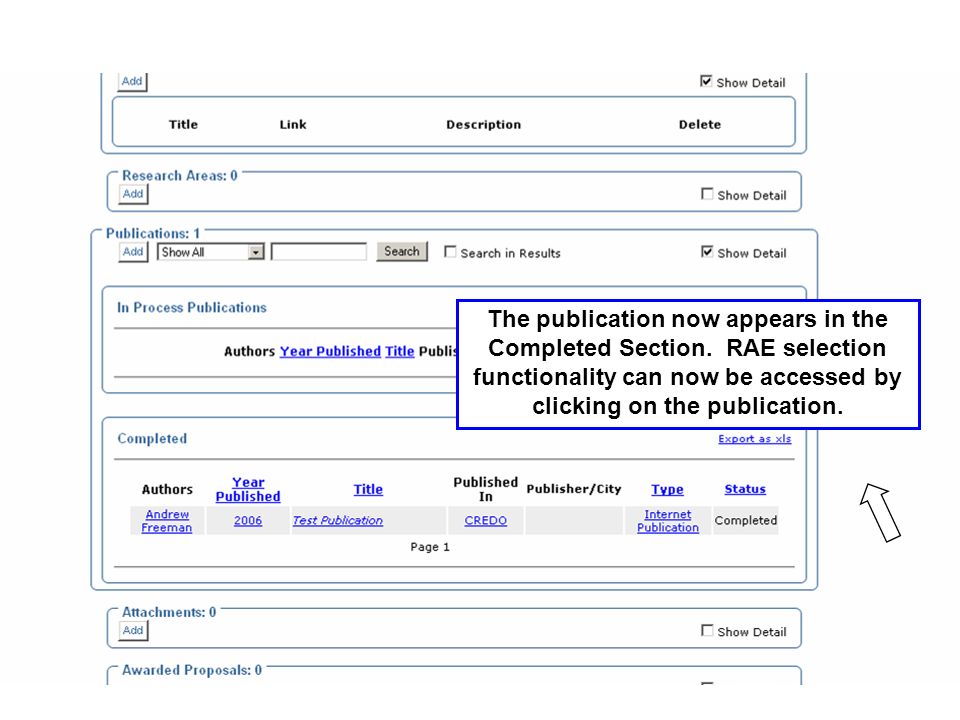Viewport: 960px width, 720px height.
Task: Sort In Process Publications by Title
Action: tap(399, 351)
